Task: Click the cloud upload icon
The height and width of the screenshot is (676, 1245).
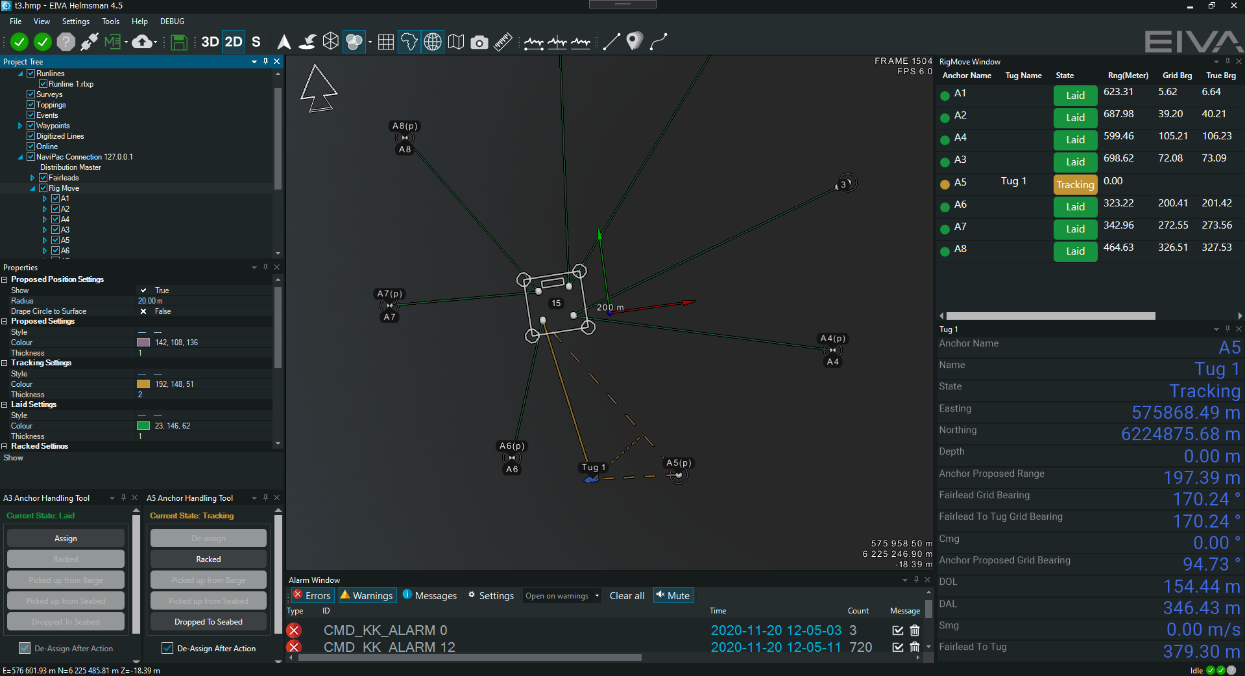Action: tap(143, 42)
